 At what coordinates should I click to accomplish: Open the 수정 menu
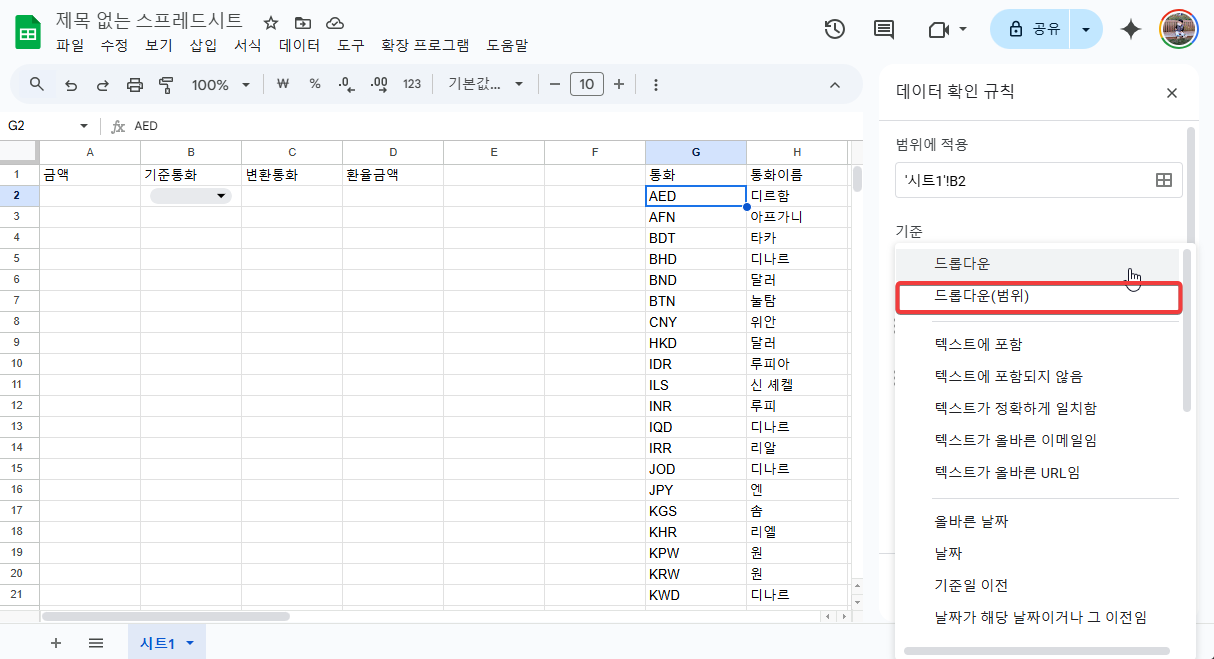114,45
